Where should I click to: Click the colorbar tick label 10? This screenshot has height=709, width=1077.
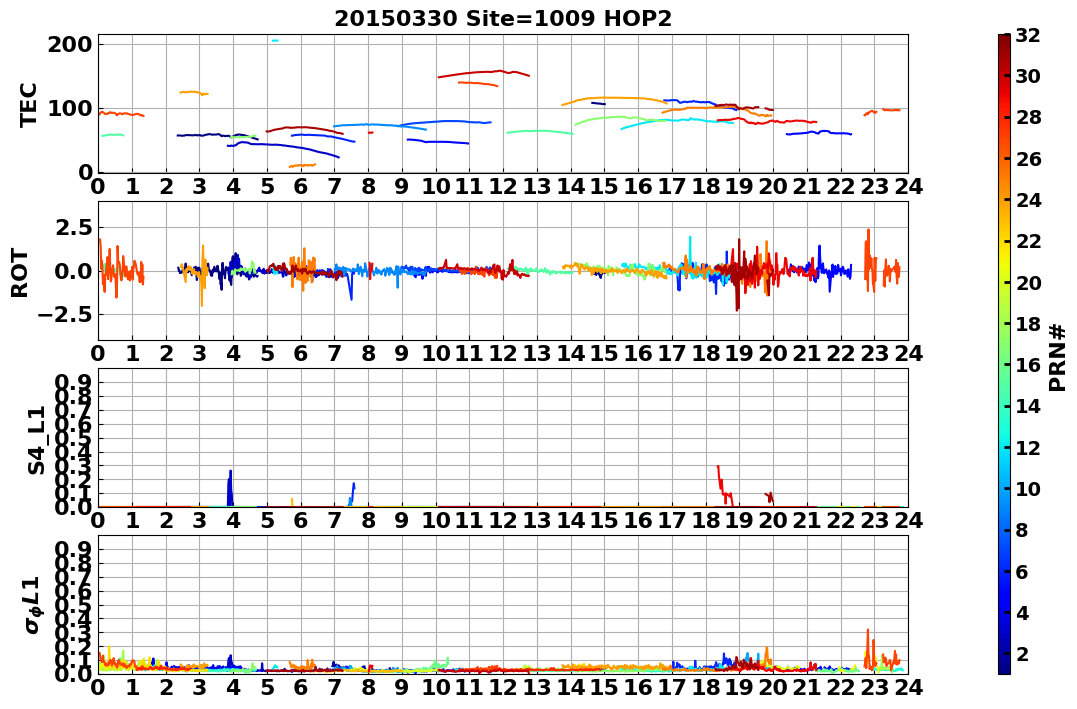click(1028, 488)
